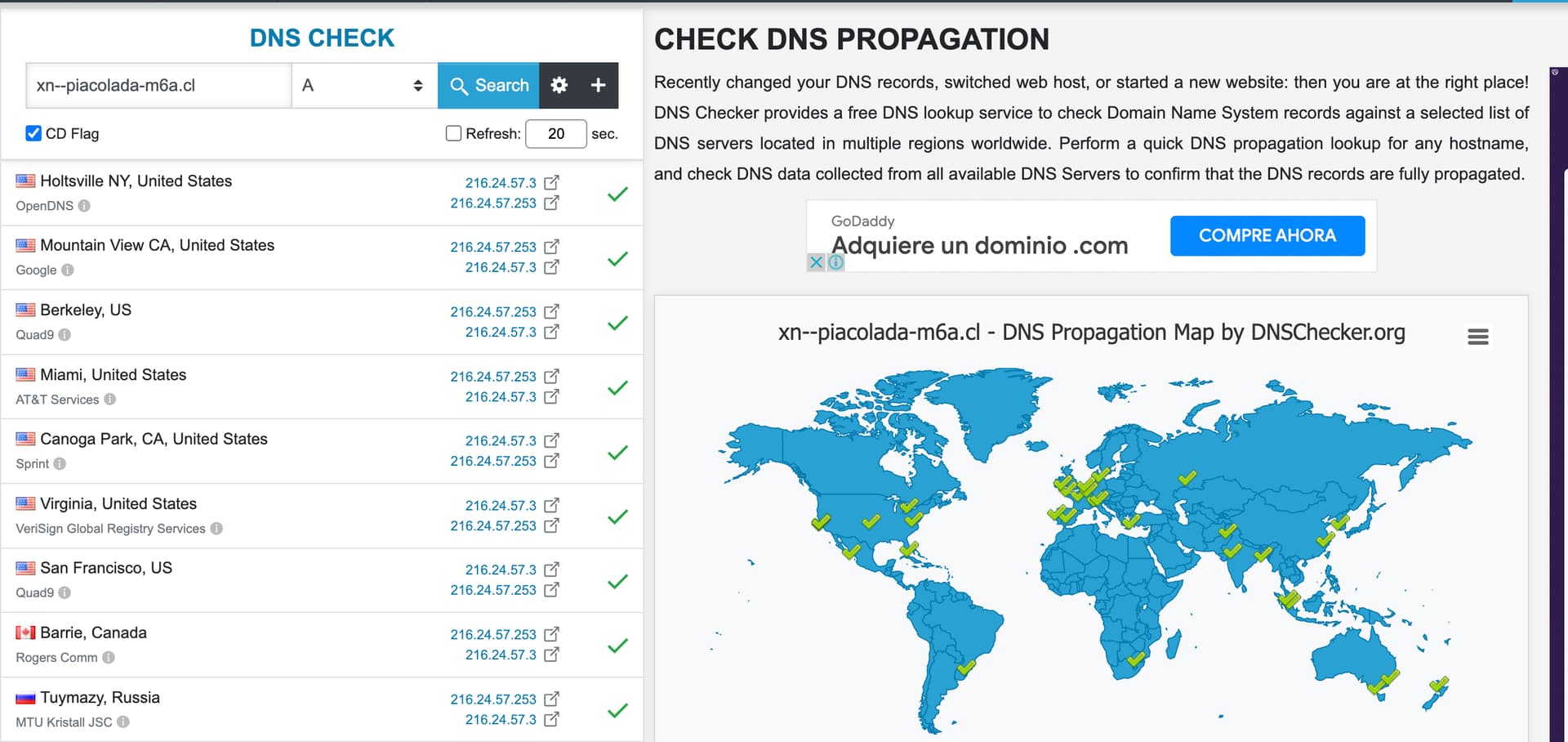
Task: Click the Search button
Action: point(488,85)
